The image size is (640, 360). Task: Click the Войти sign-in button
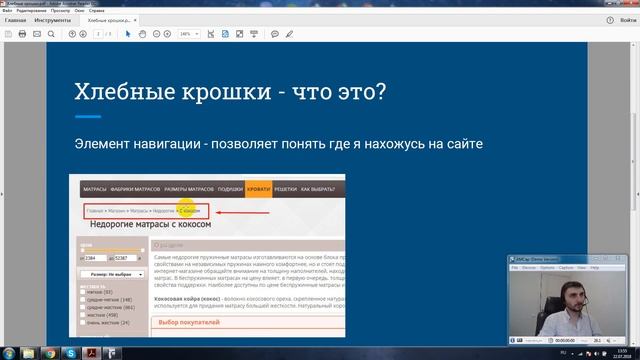628,20
